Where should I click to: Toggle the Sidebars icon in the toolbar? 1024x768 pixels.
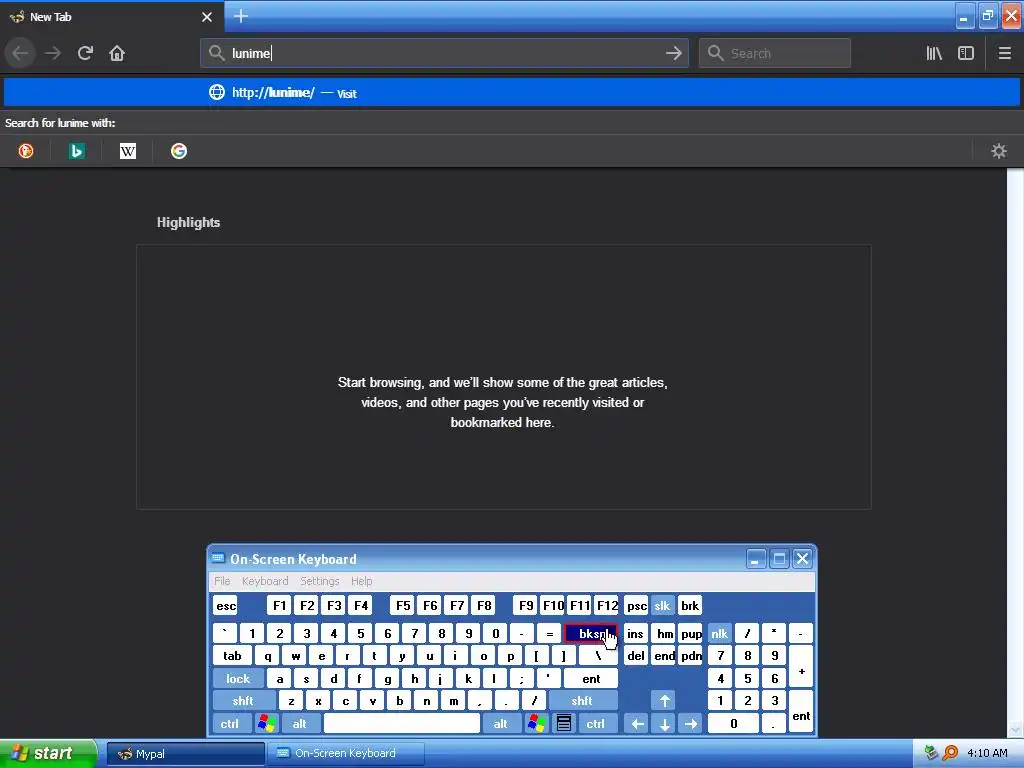(x=966, y=53)
